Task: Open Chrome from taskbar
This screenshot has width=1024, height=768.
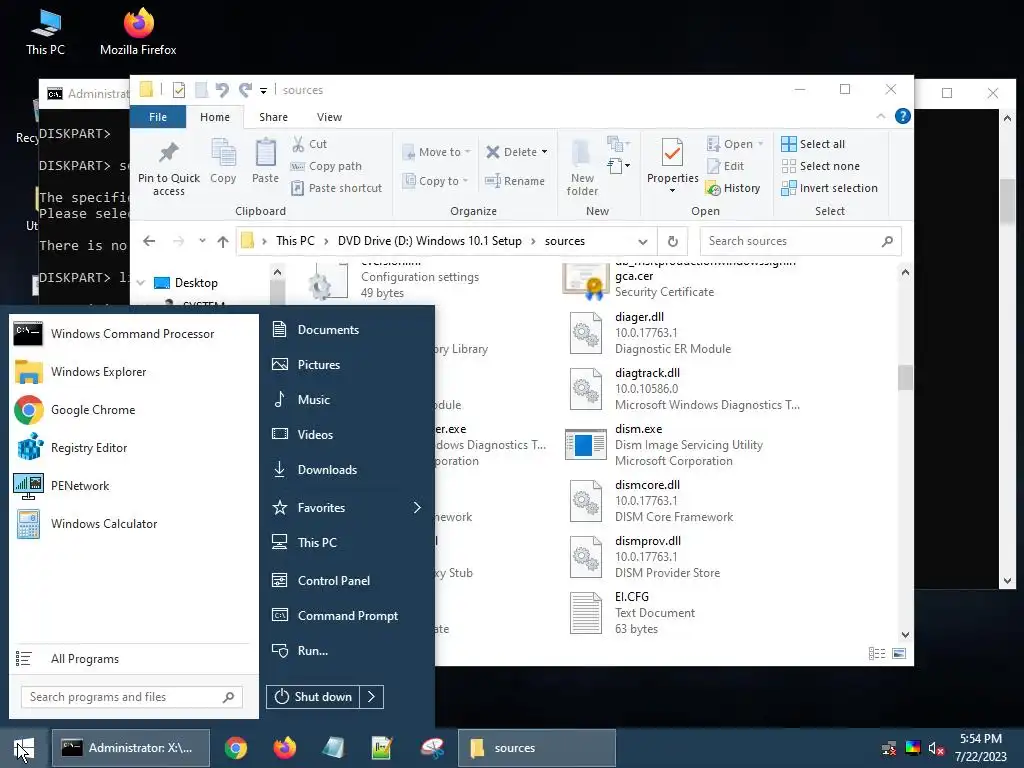Action: [236, 748]
